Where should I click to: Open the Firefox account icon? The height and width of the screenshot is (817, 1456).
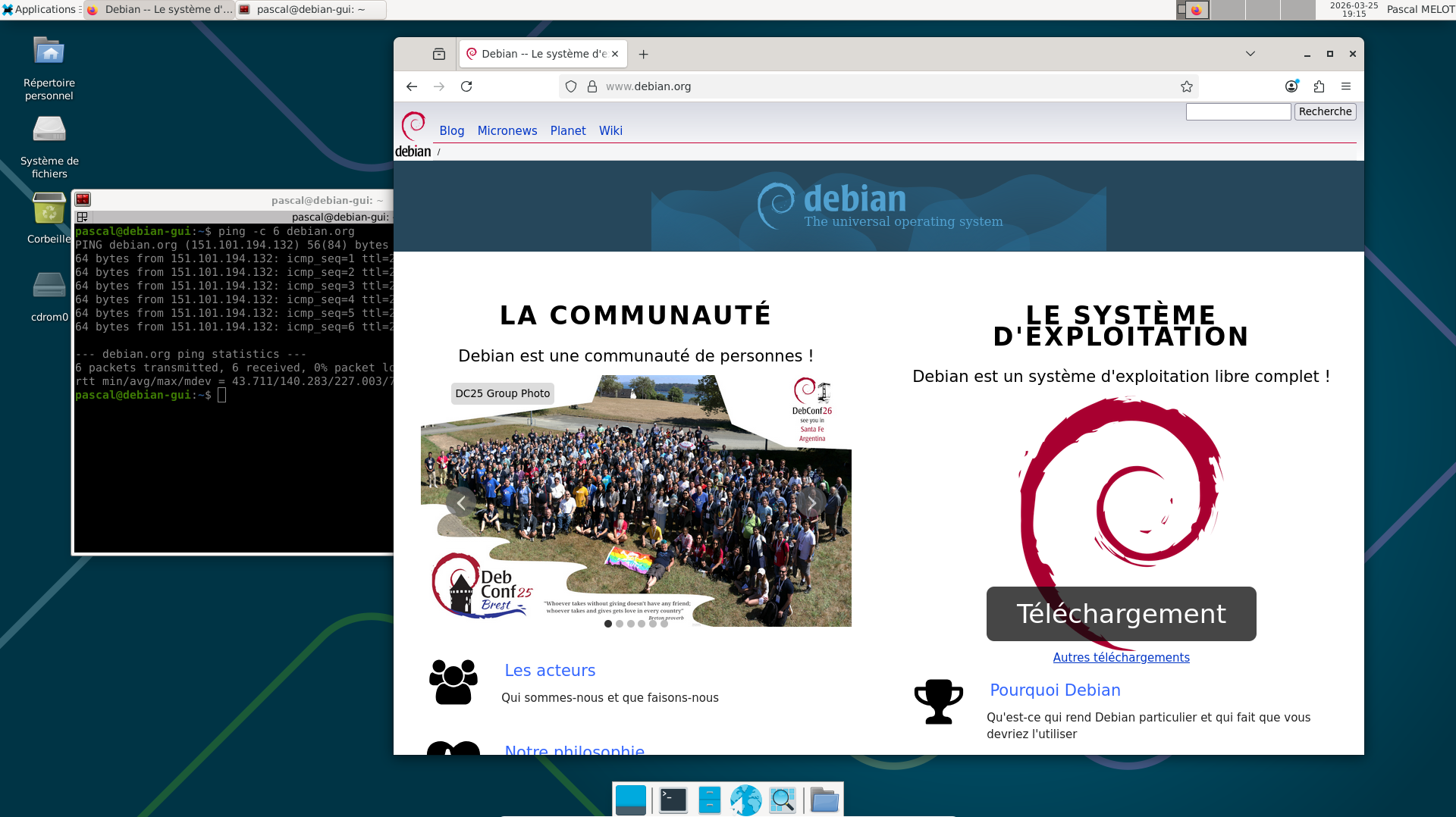pyautogui.click(x=1291, y=86)
